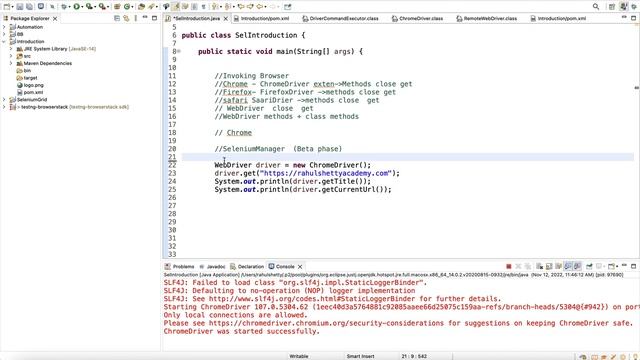640x360 pixels.
Task: Click the New Java Package icon
Action: pos(117,7)
